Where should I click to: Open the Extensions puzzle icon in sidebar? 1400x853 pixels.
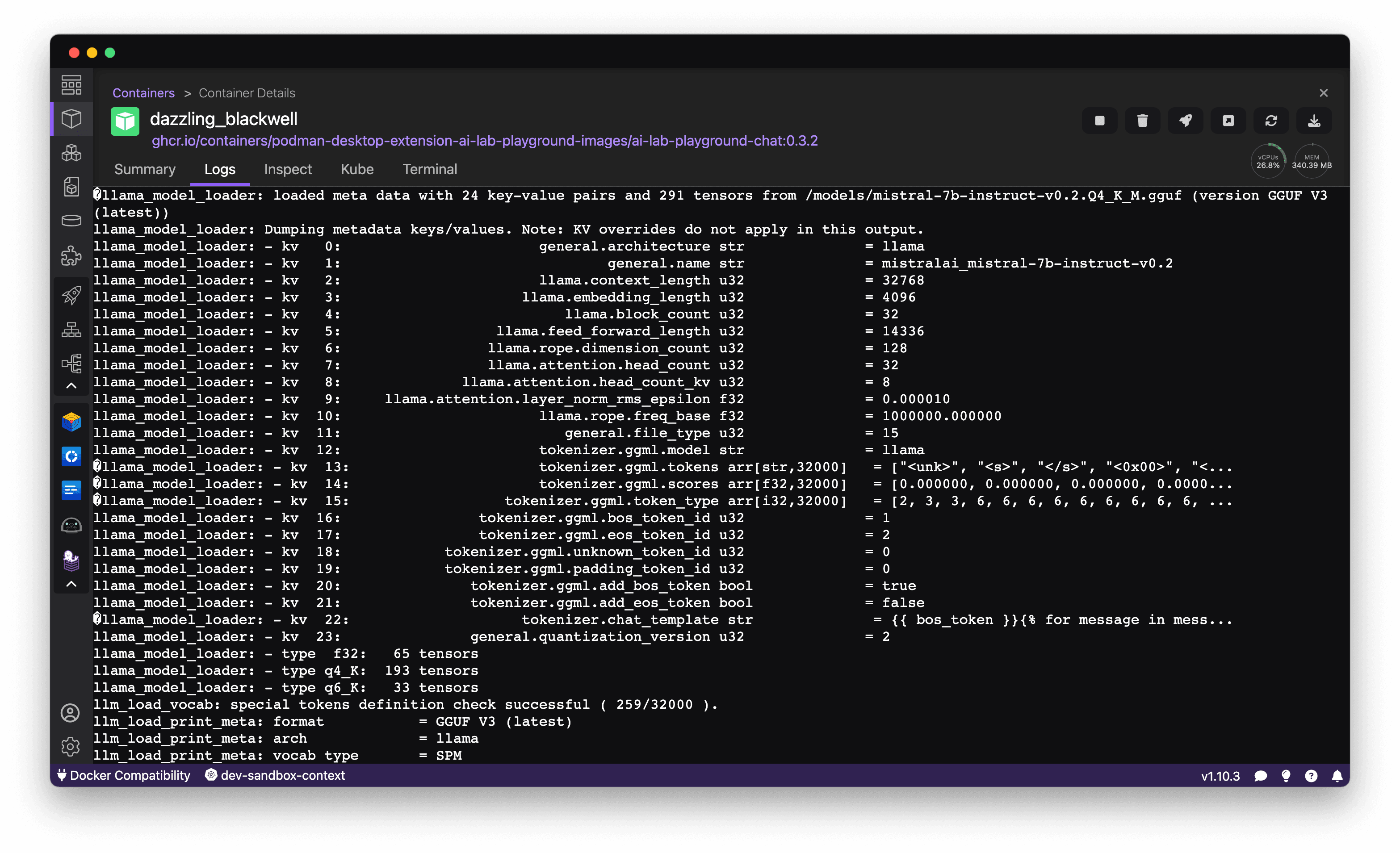(x=71, y=255)
